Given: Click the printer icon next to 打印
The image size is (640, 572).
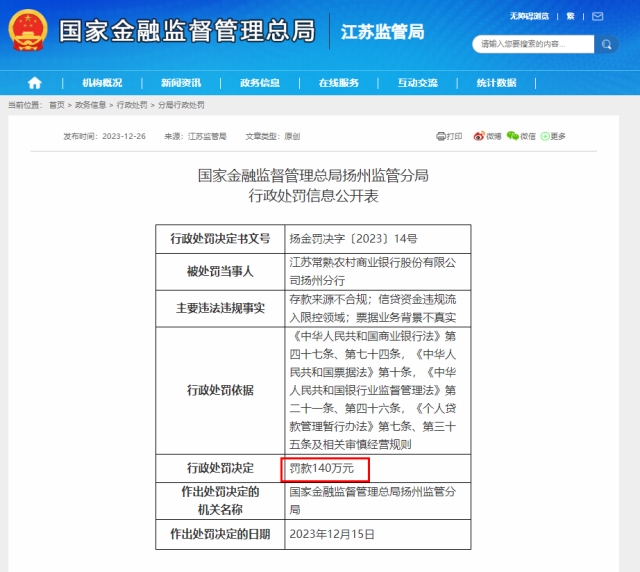Looking at the screenshot, I should click(x=441, y=136).
